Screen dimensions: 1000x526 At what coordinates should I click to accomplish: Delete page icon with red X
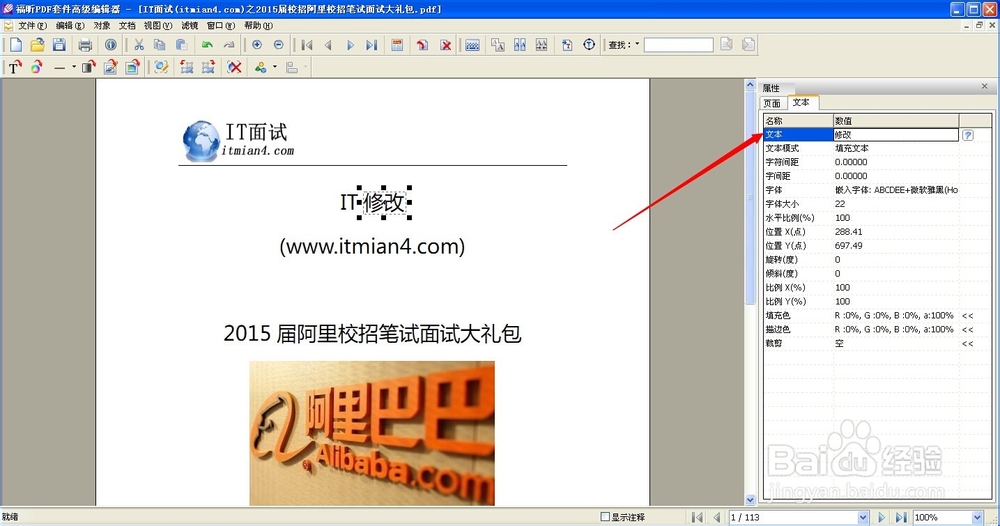(446, 45)
